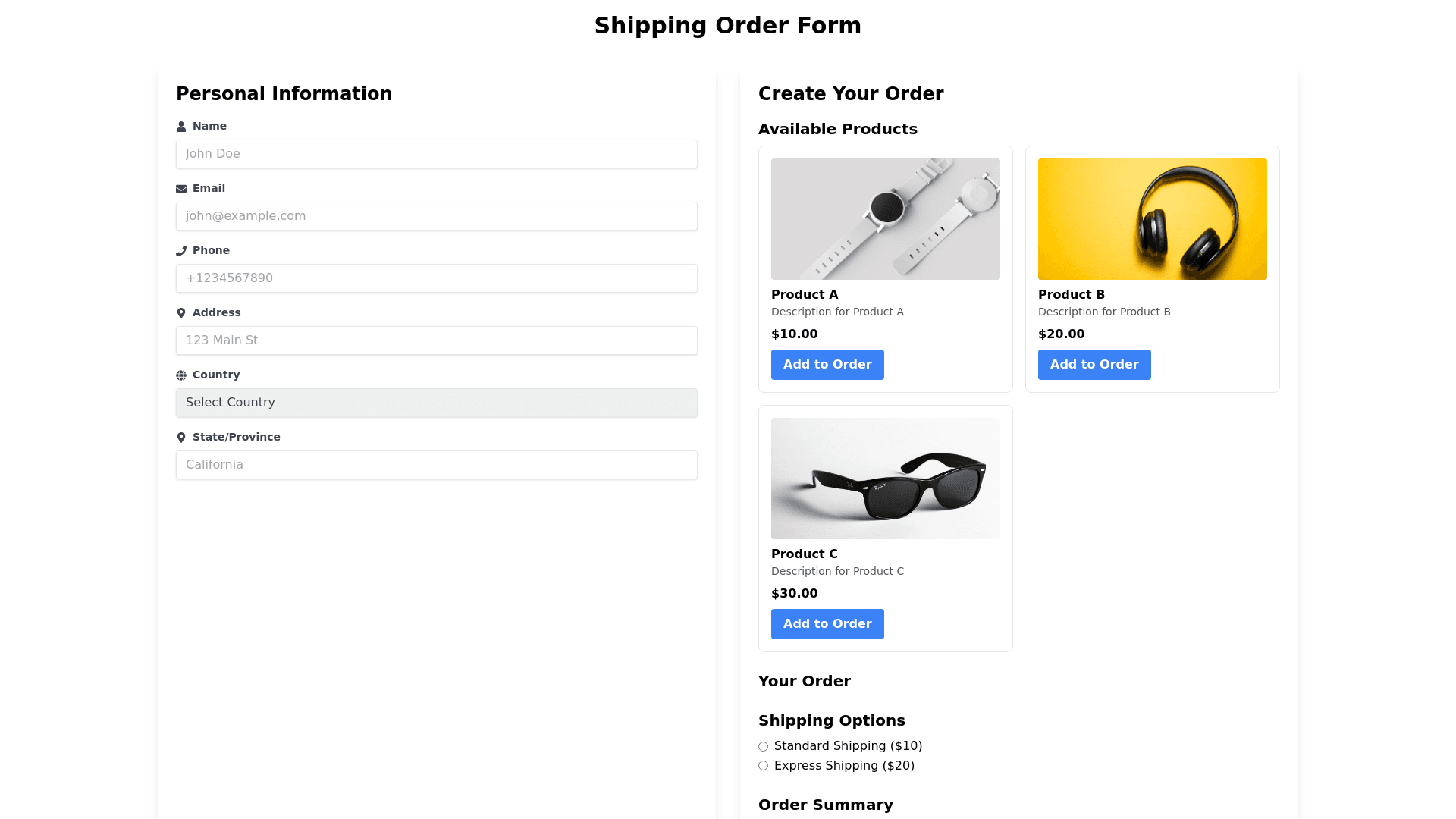The image size is (1456, 819).
Task: Choose Express Shipping ($20) radio option
Action: 764,766
